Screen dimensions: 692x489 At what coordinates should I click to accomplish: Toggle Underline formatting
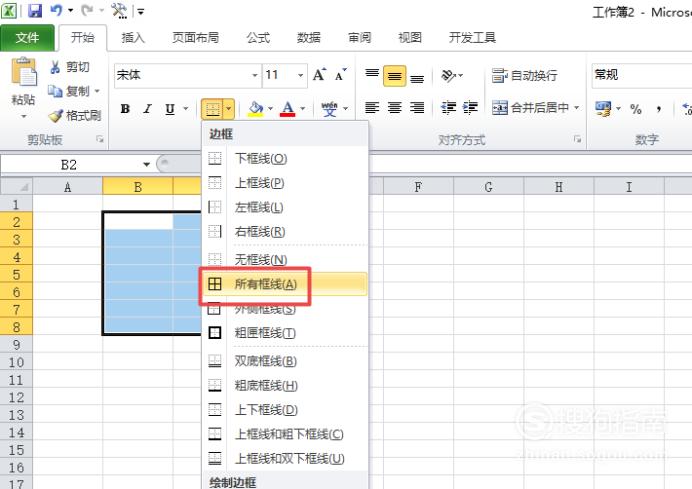pos(170,109)
